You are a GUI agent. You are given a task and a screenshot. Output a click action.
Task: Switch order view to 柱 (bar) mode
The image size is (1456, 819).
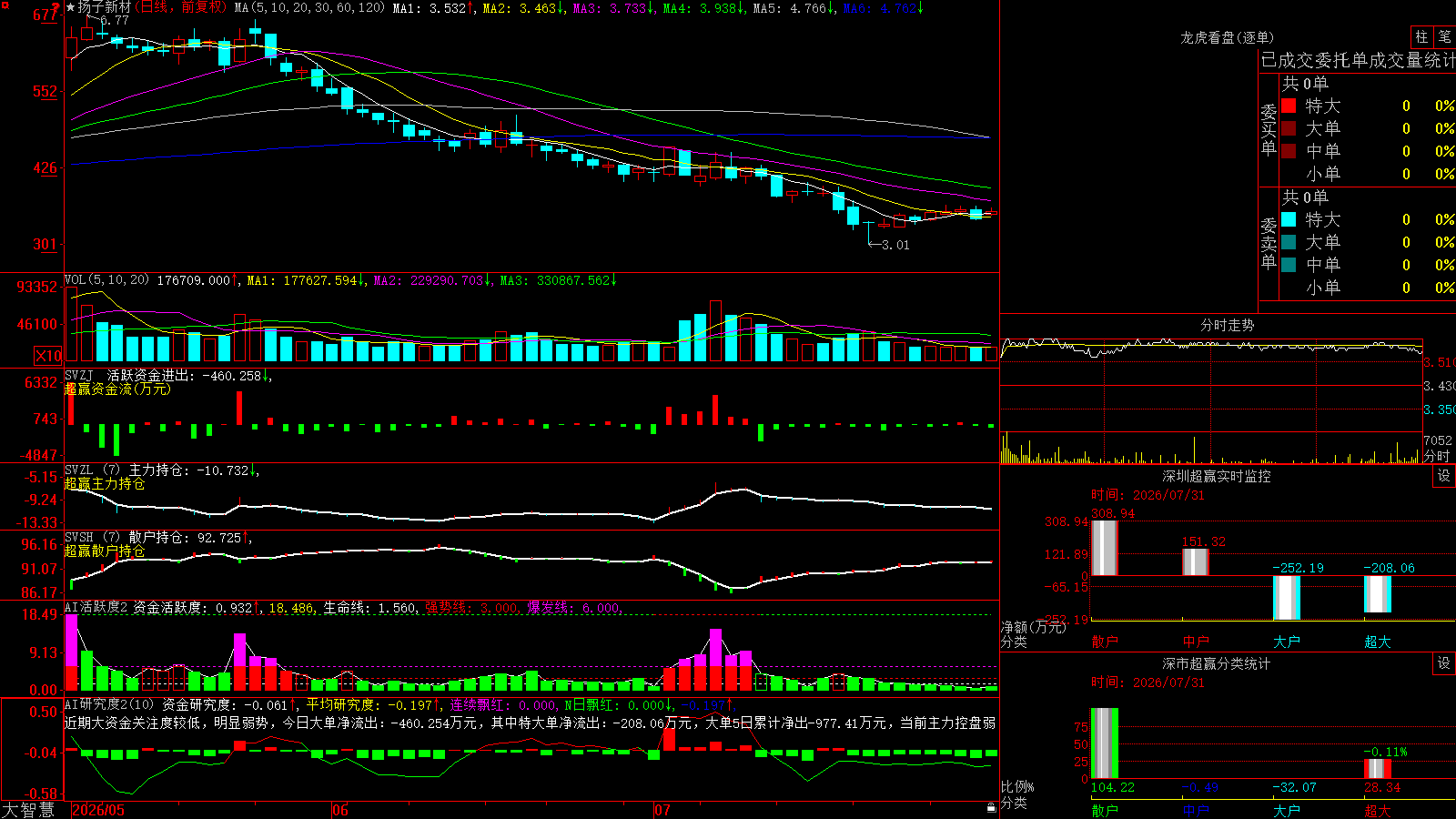[x=1421, y=36]
